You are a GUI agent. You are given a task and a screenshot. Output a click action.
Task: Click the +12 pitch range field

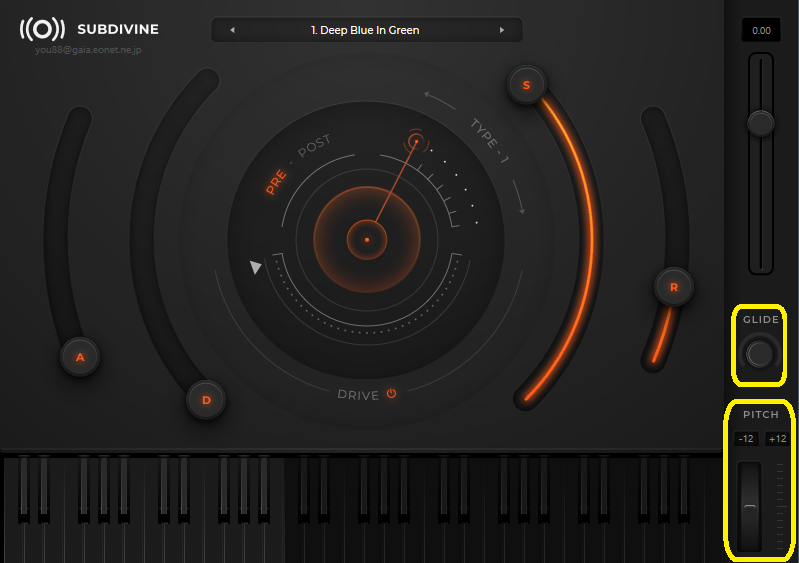[x=777, y=439]
